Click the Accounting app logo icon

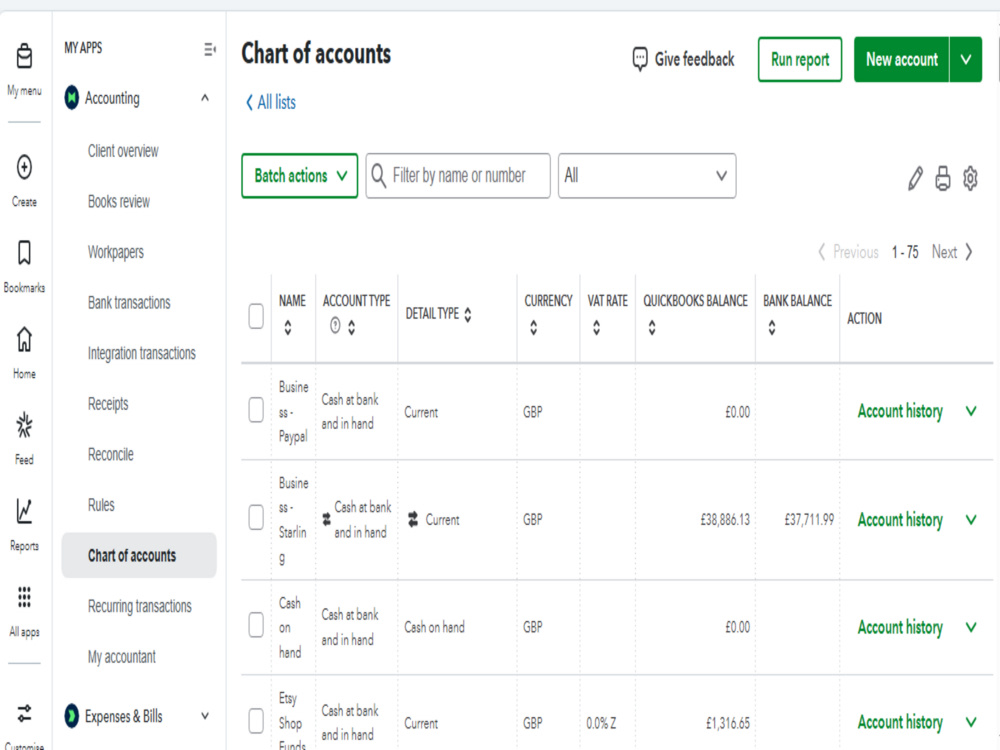[x=71, y=98]
